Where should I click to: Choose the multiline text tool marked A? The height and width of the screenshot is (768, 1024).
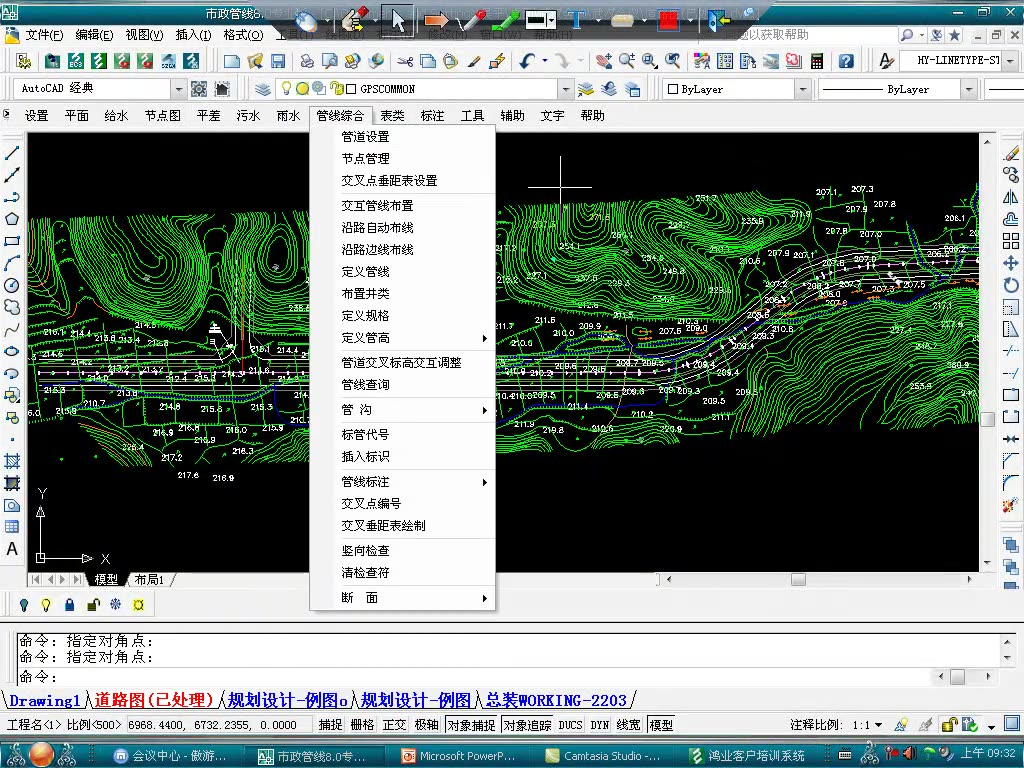tap(12, 550)
